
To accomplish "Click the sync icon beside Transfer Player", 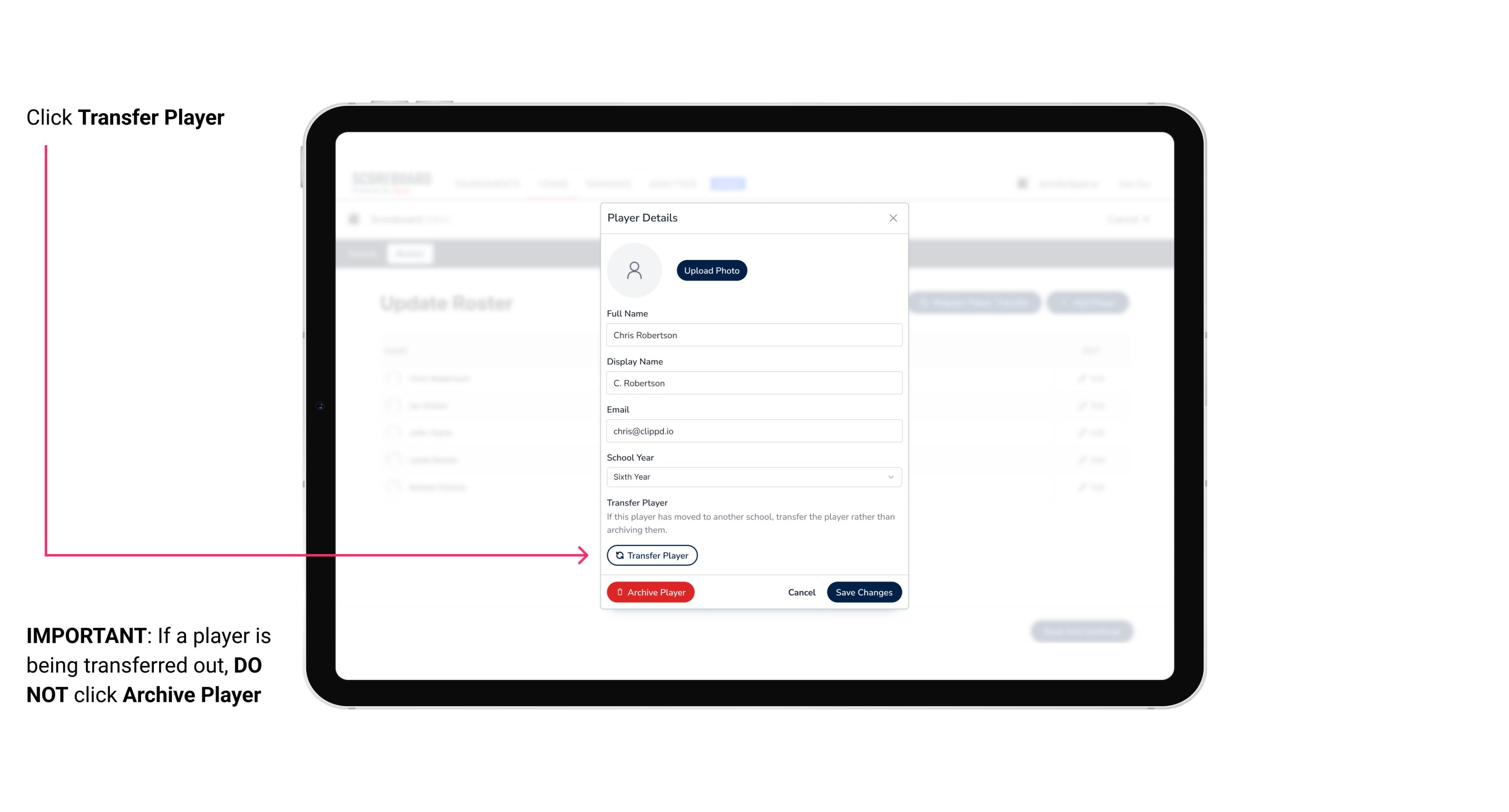I will coord(618,555).
